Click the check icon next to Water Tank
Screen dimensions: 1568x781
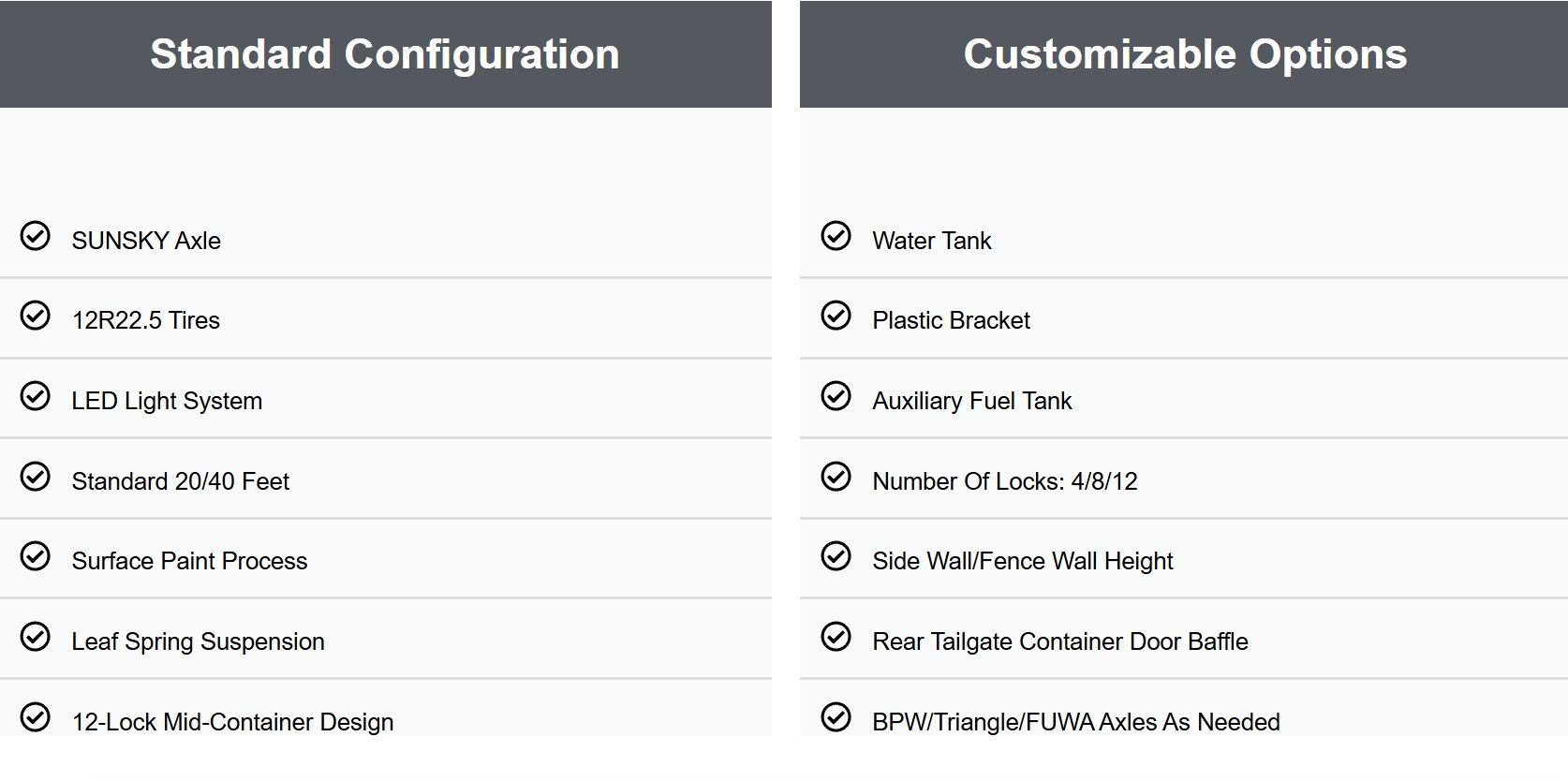pyautogui.click(x=836, y=236)
